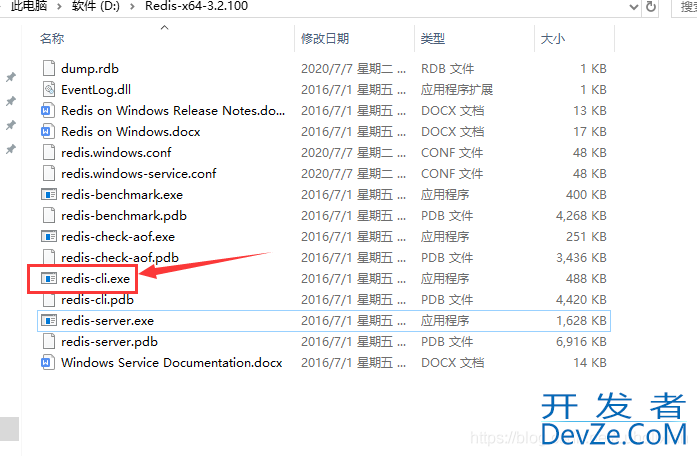Screen dimensions: 697x456
Task: Click the redis-benchmark.pdb file icon
Action: tap(48, 216)
